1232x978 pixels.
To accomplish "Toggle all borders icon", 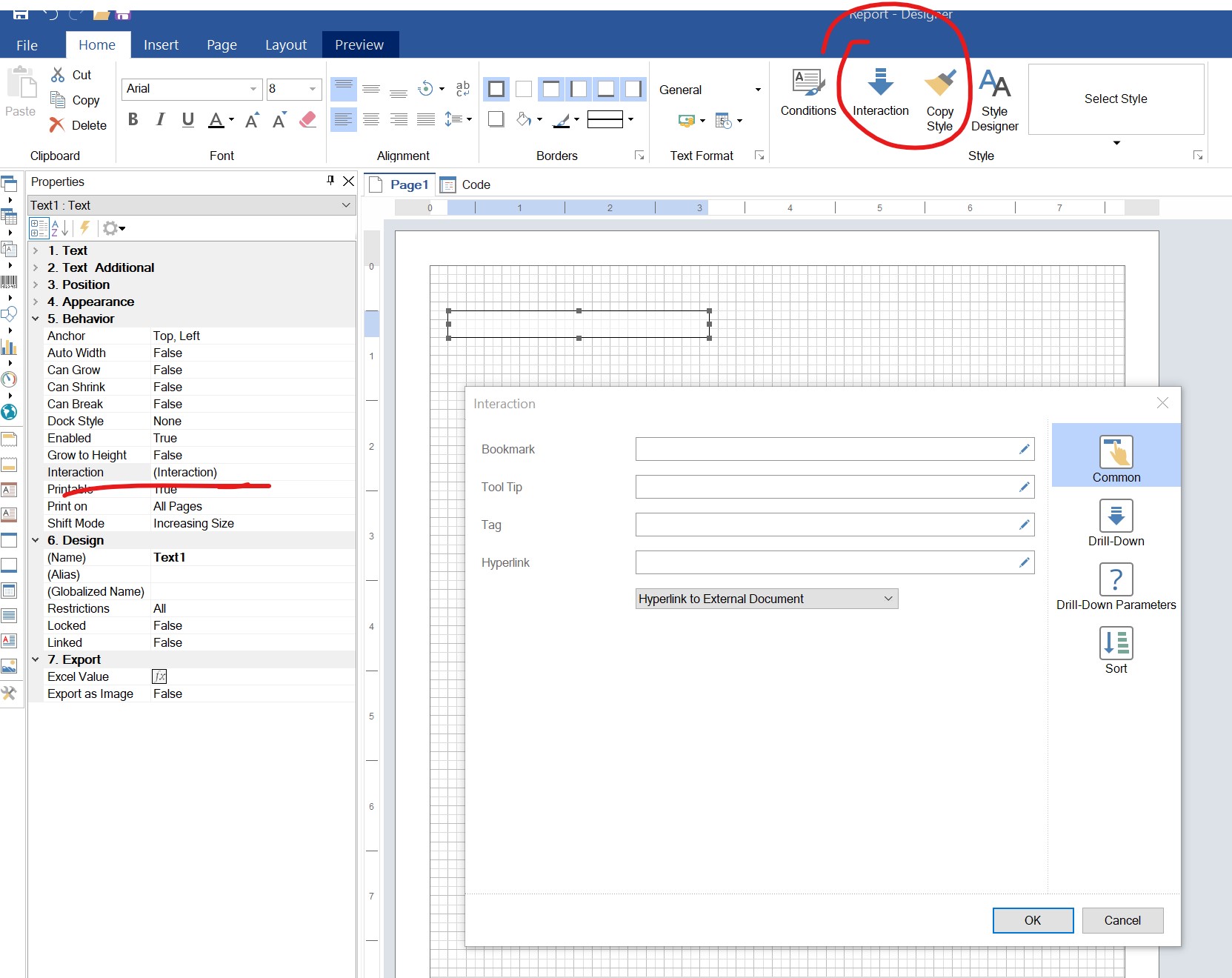I will click(x=496, y=89).
